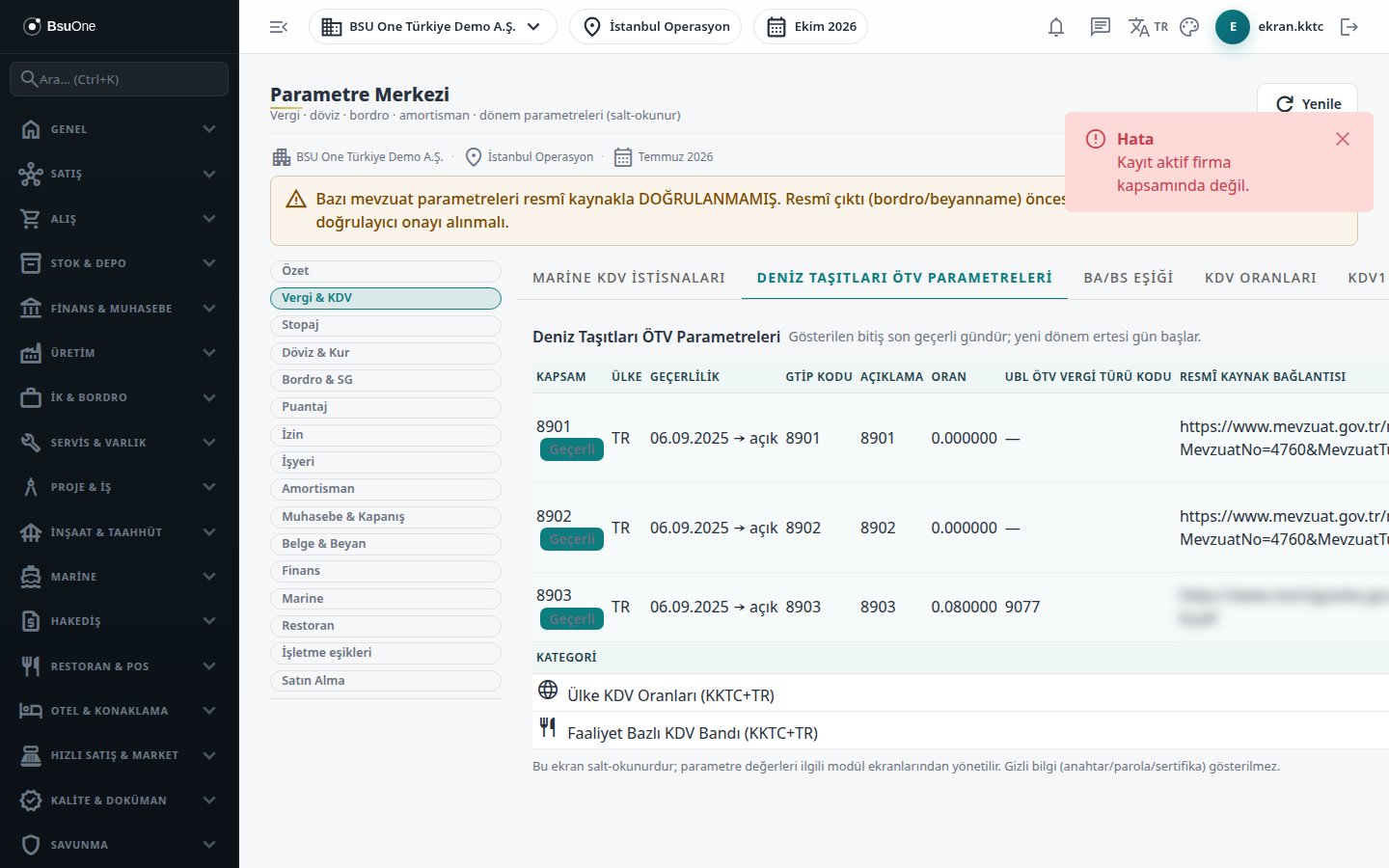
Task: Open the notifications bell
Action: pyautogui.click(x=1056, y=27)
